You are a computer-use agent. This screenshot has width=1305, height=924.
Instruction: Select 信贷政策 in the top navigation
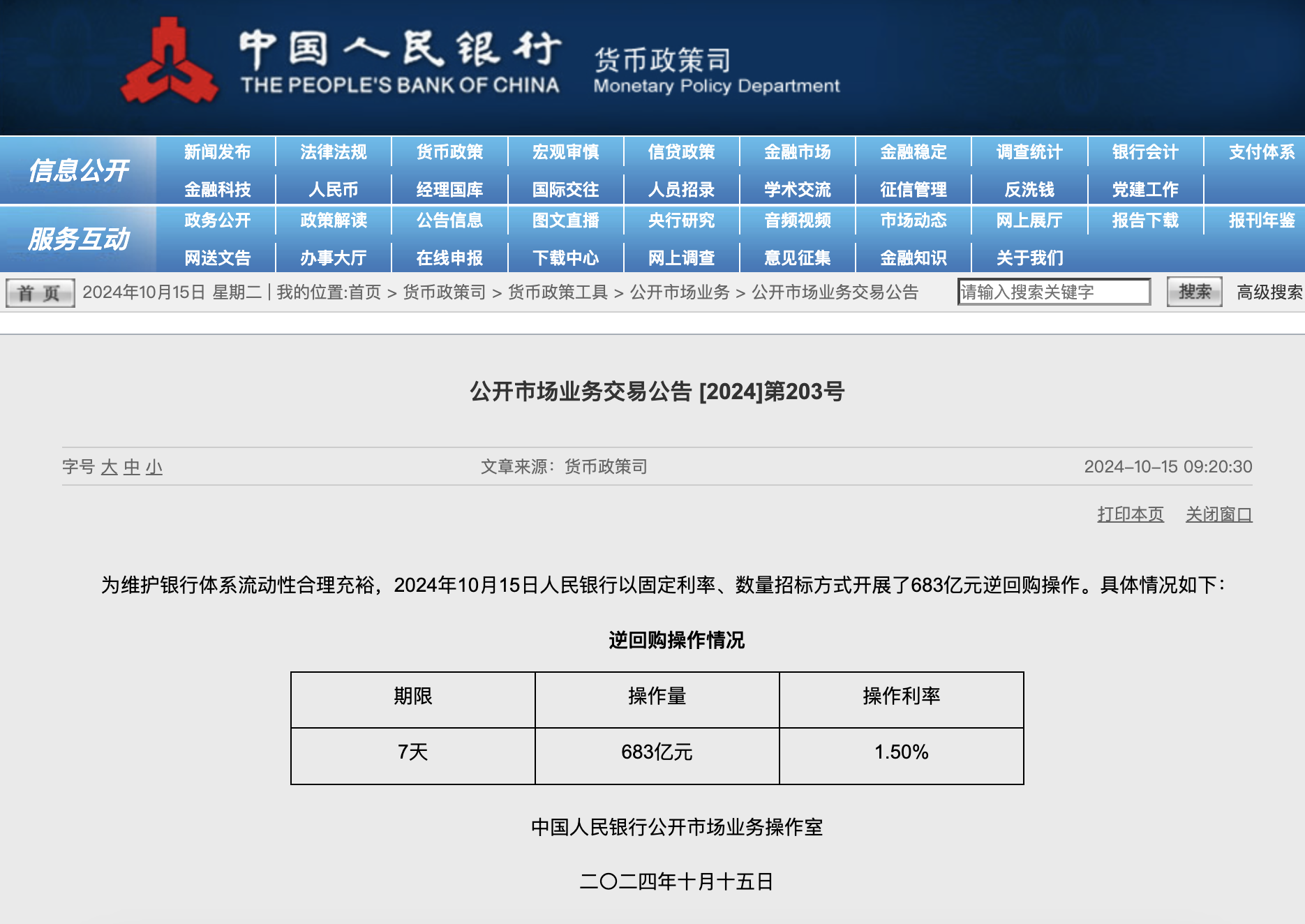point(681,152)
